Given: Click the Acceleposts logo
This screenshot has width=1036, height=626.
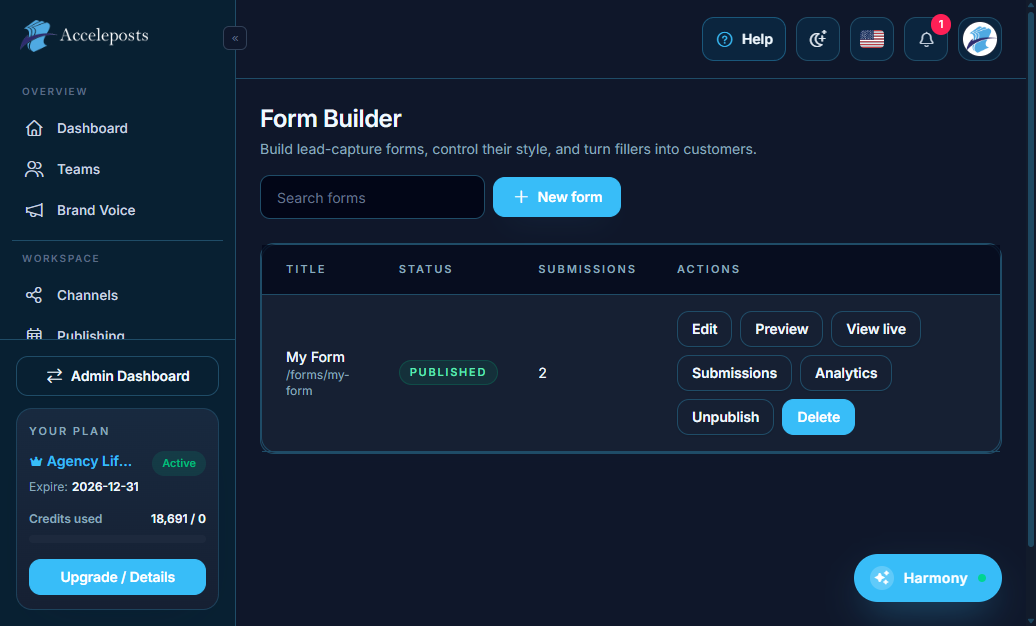Looking at the screenshot, I should point(85,36).
